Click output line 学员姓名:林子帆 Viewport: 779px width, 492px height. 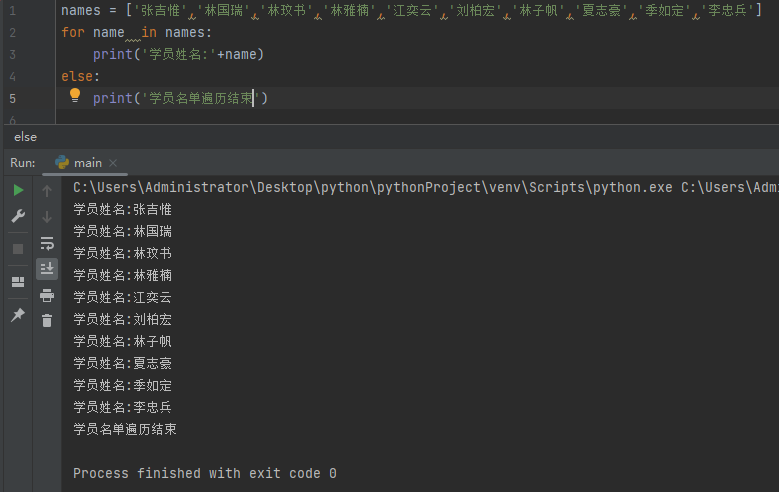click(123, 341)
